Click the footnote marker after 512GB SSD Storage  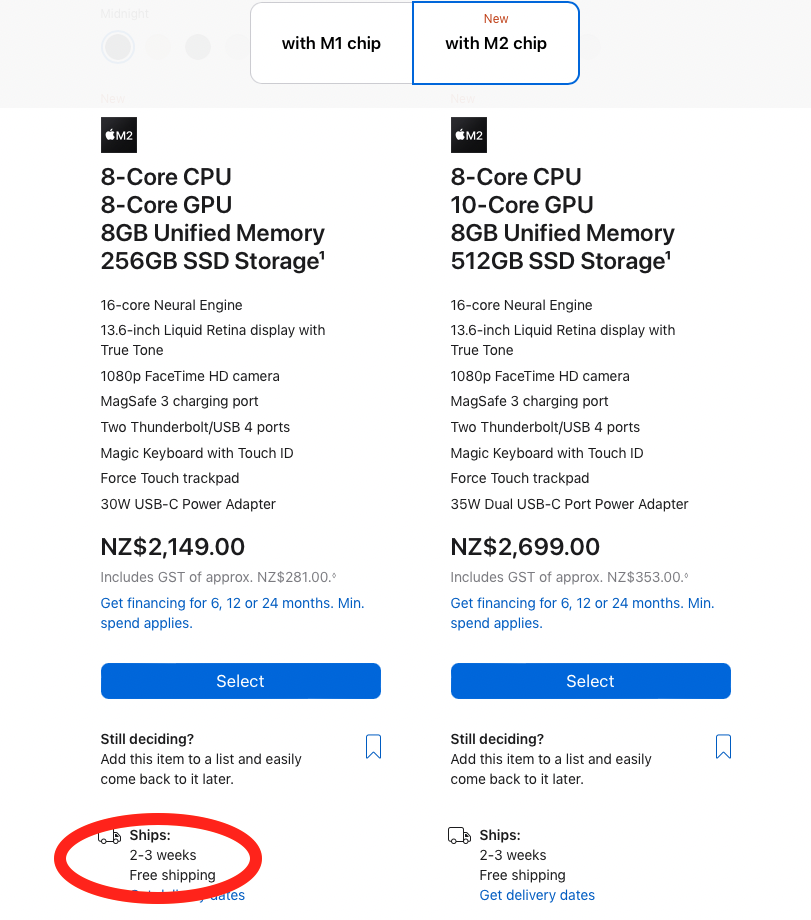(668, 254)
